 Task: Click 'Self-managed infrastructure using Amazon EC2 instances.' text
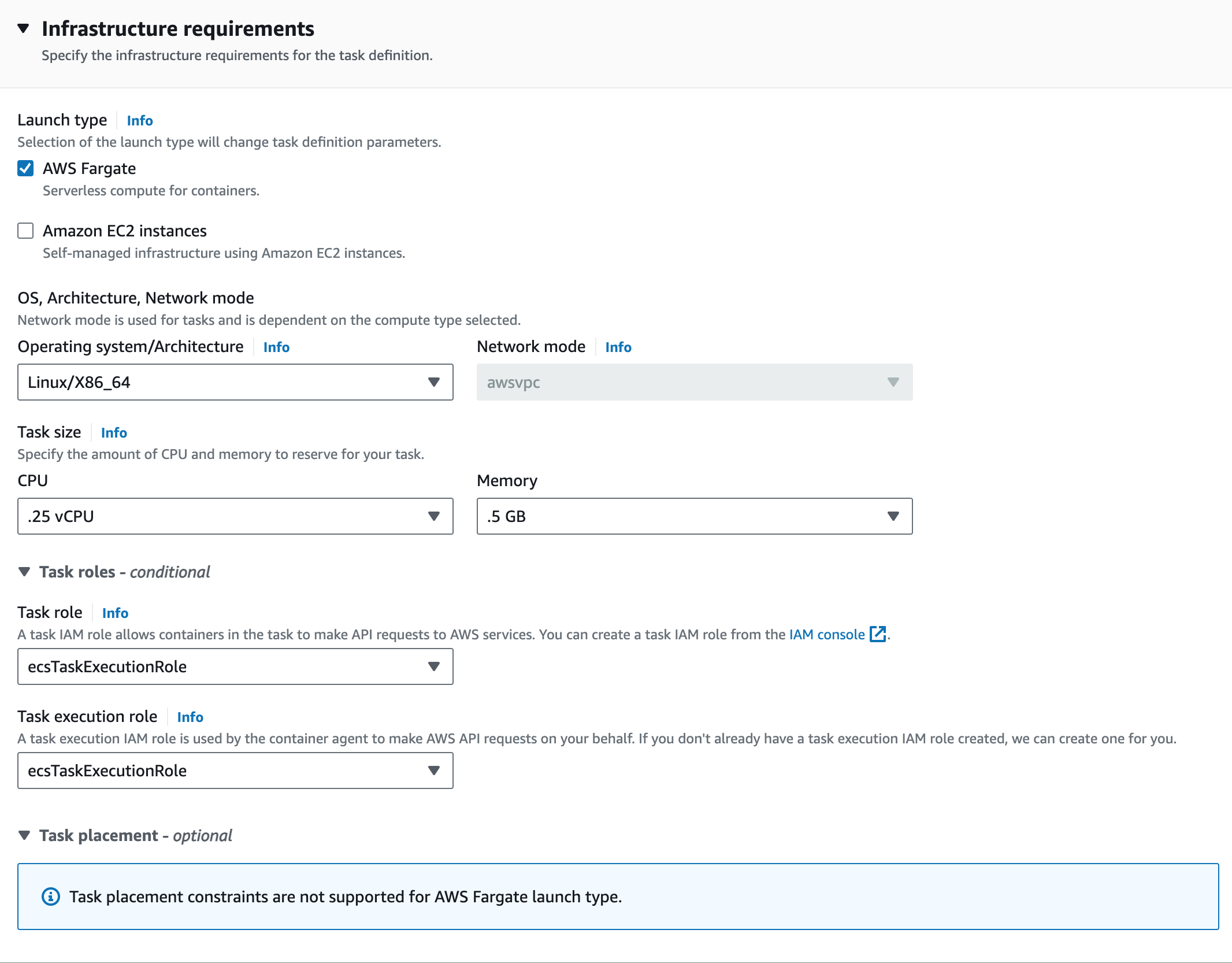[x=224, y=253]
